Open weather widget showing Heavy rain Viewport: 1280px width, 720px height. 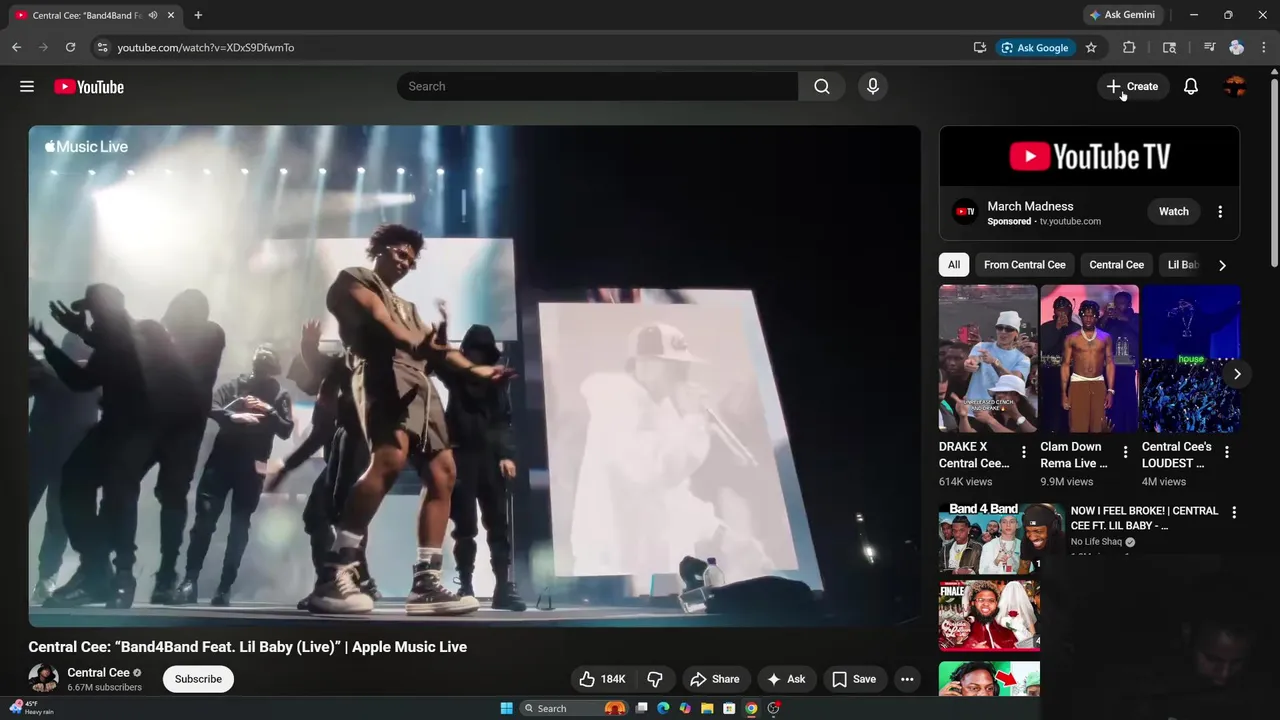(x=30, y=708)
